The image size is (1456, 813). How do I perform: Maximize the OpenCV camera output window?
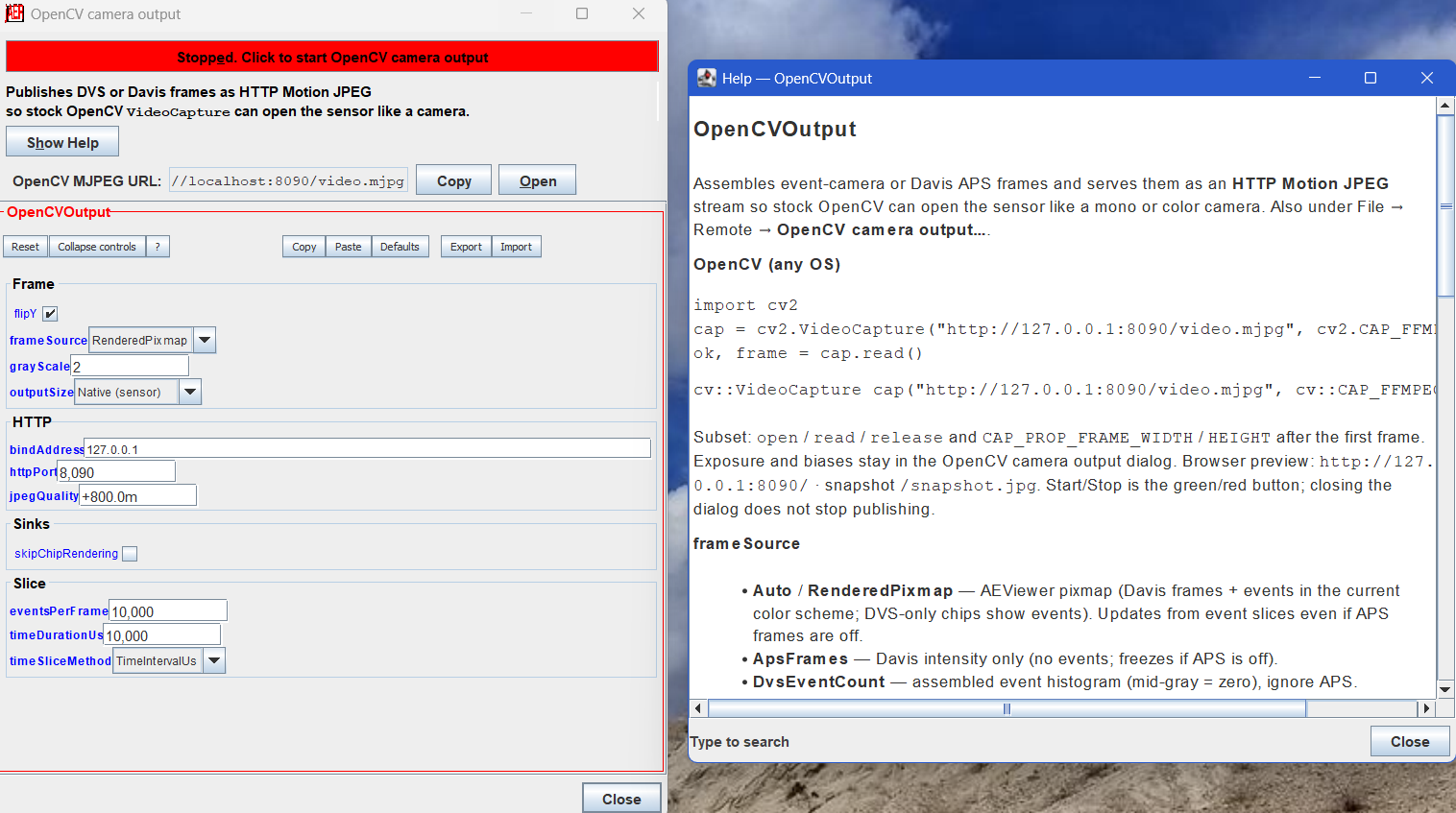coord(582,13)
